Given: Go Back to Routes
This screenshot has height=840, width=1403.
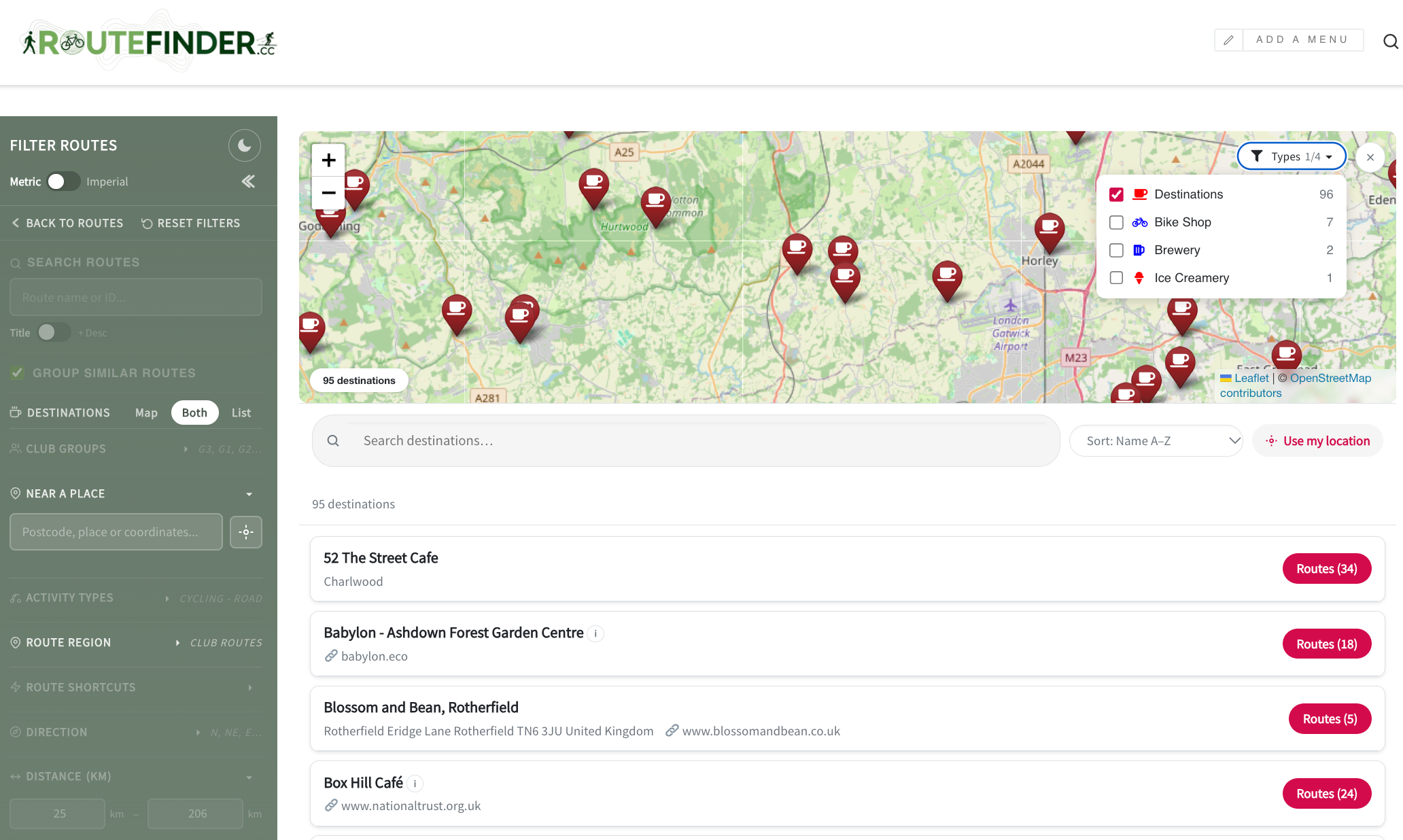Looking at the screenshot, I should [x=67, y=224].
